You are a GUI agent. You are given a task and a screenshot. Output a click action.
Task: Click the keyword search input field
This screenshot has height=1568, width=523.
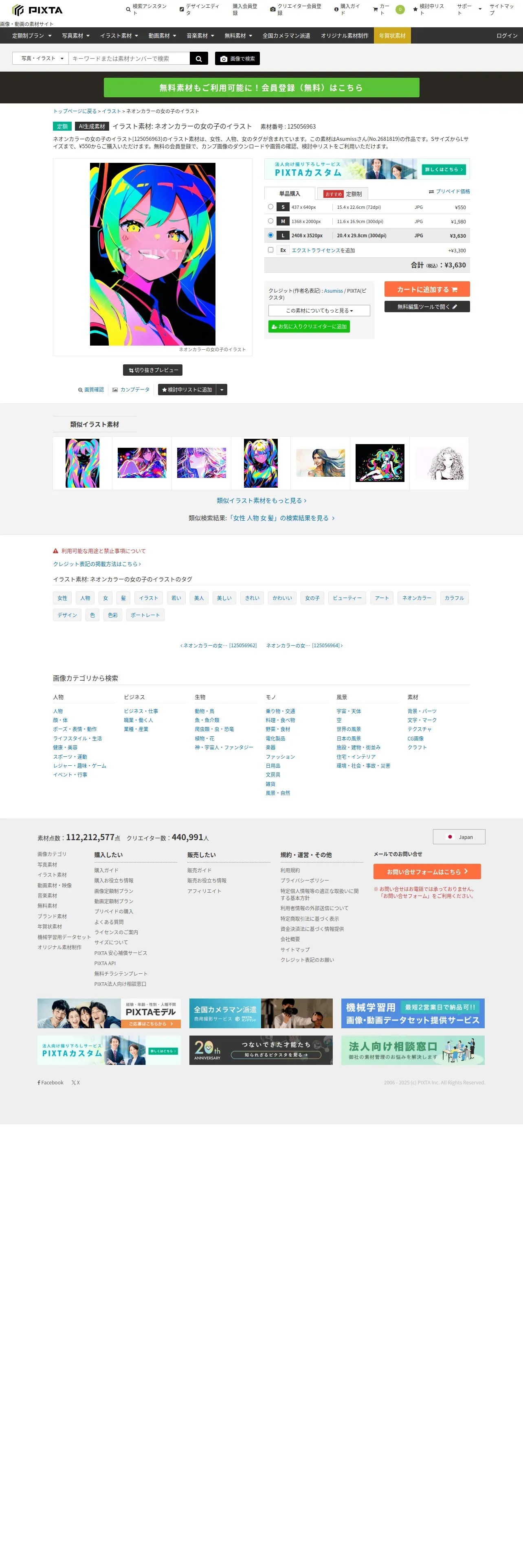[x=129, y=59]
